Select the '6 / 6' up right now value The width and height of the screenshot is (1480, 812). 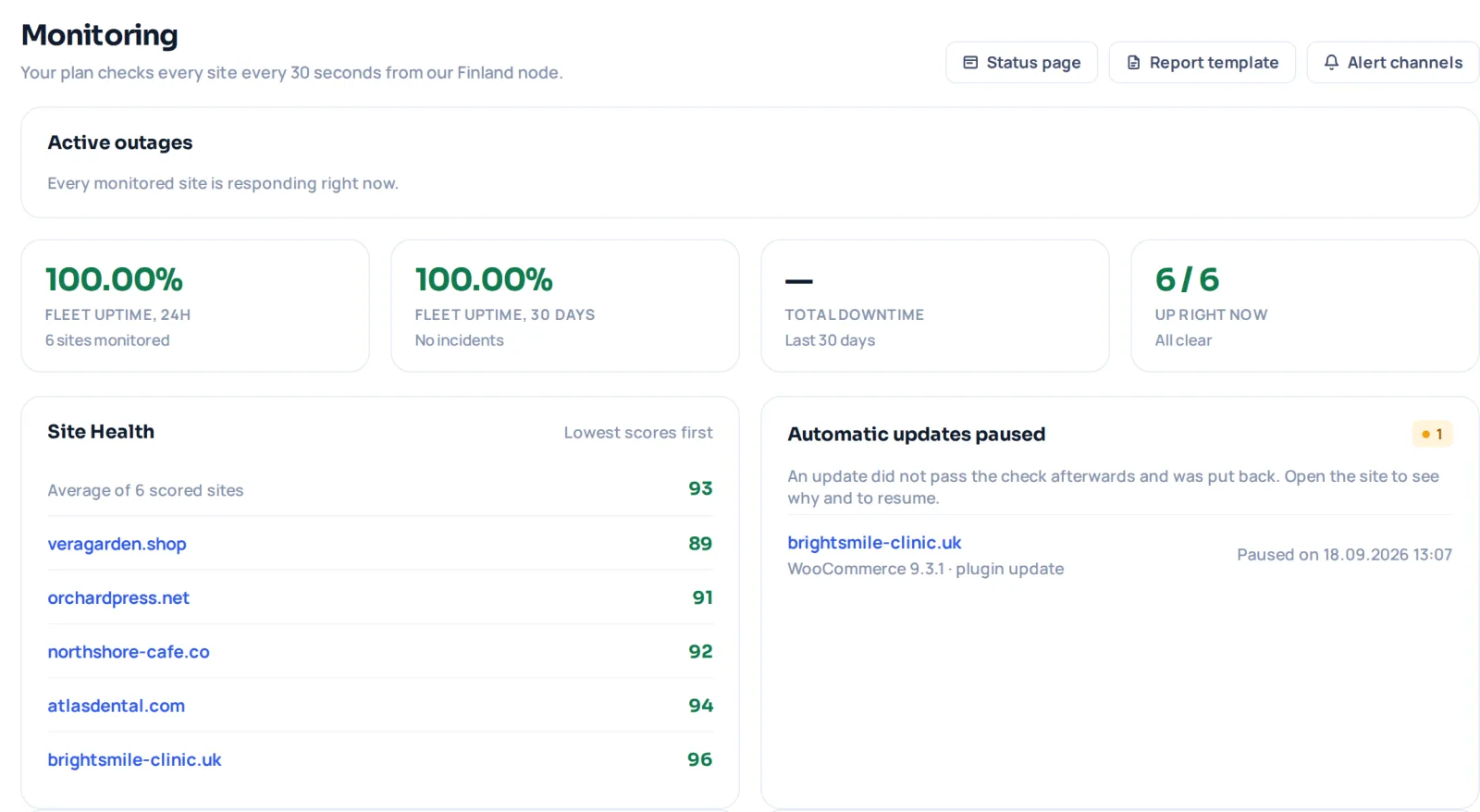(x=1187, y=279)
